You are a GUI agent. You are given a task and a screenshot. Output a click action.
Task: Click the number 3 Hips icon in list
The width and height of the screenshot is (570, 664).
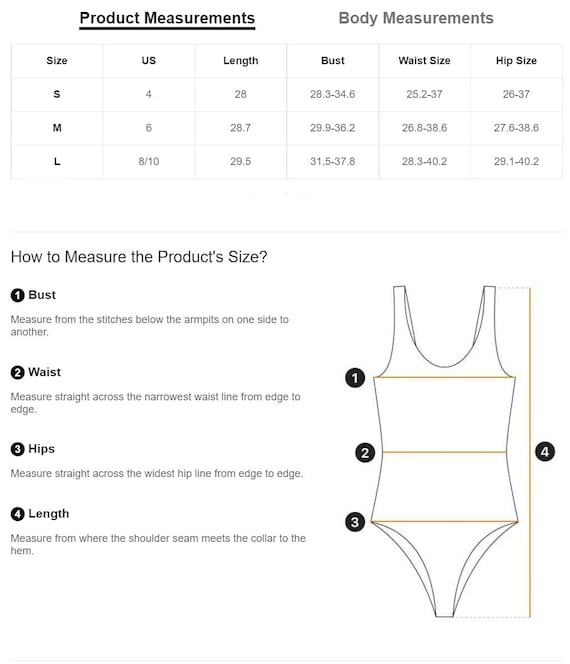[17, 449]
